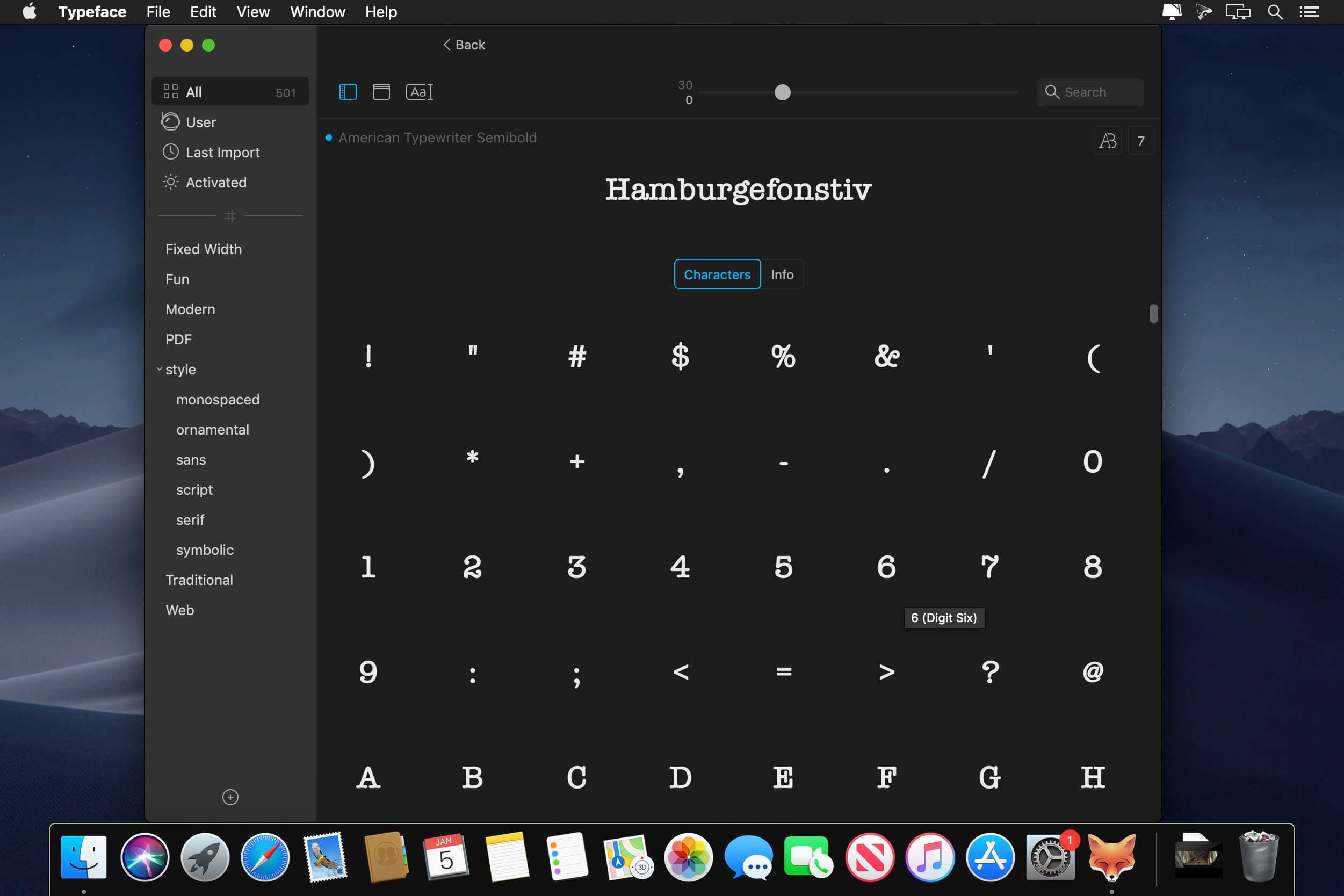Open the File menu

pos(158,12)
